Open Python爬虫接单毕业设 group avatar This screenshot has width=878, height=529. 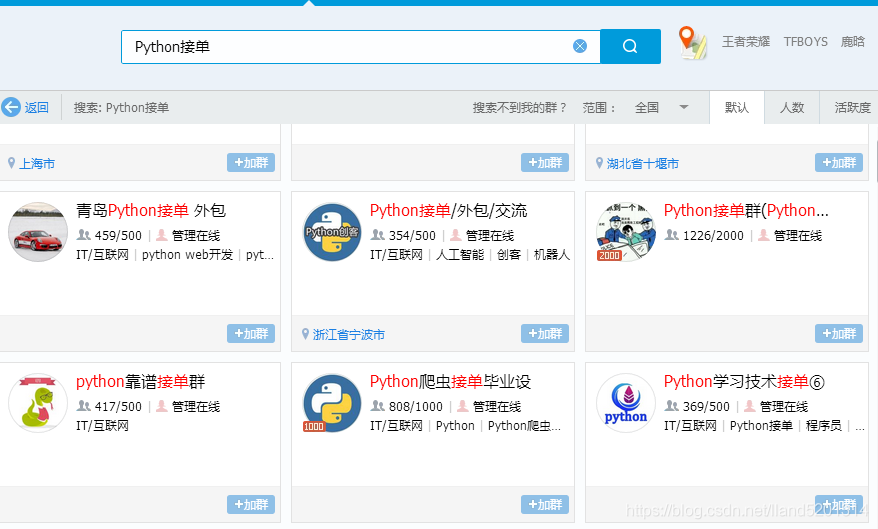tap(332, 403)
